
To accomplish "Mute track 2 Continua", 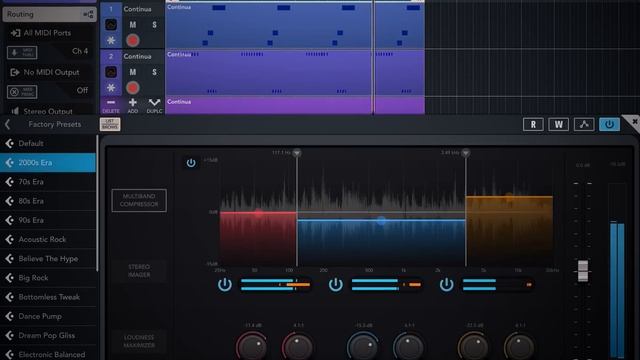I will click(x=133, y=72).
